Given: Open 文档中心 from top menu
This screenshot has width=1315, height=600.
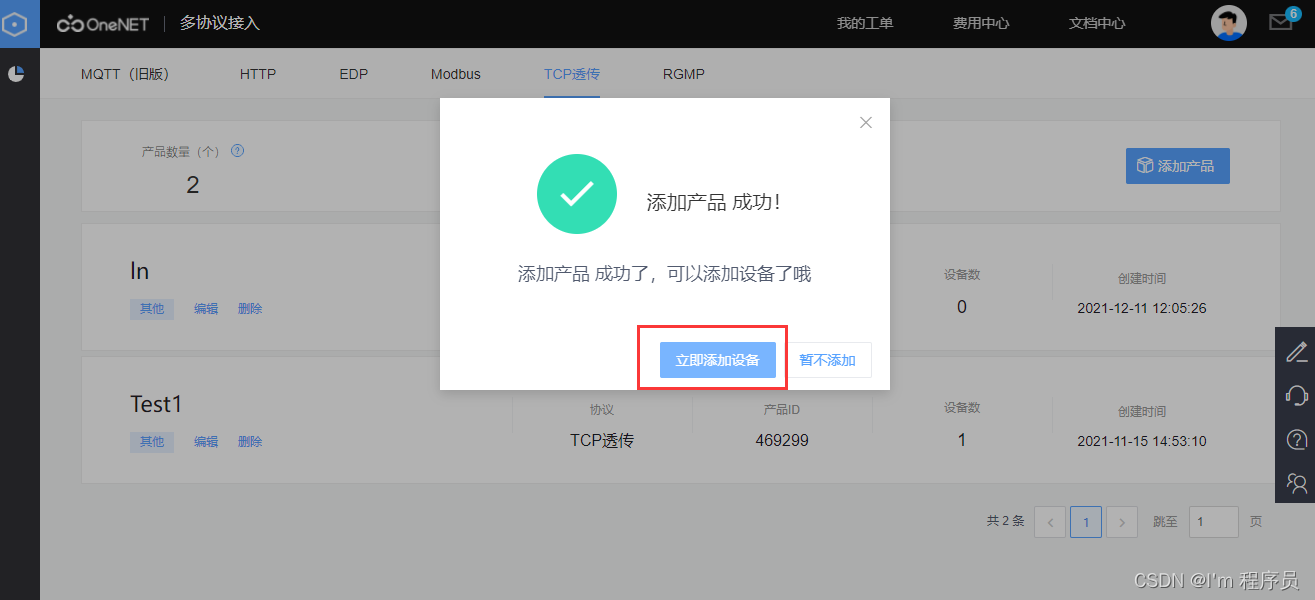Looking at the screenshot, I should pyautogui.click(x=1096, y=22).
